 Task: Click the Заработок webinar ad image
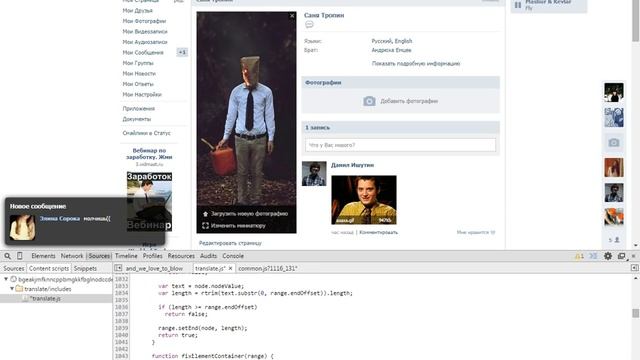coord(149,202)
